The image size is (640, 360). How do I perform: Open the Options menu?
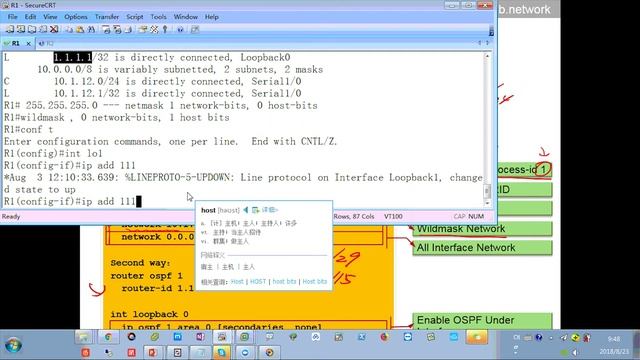pos(76,17)
